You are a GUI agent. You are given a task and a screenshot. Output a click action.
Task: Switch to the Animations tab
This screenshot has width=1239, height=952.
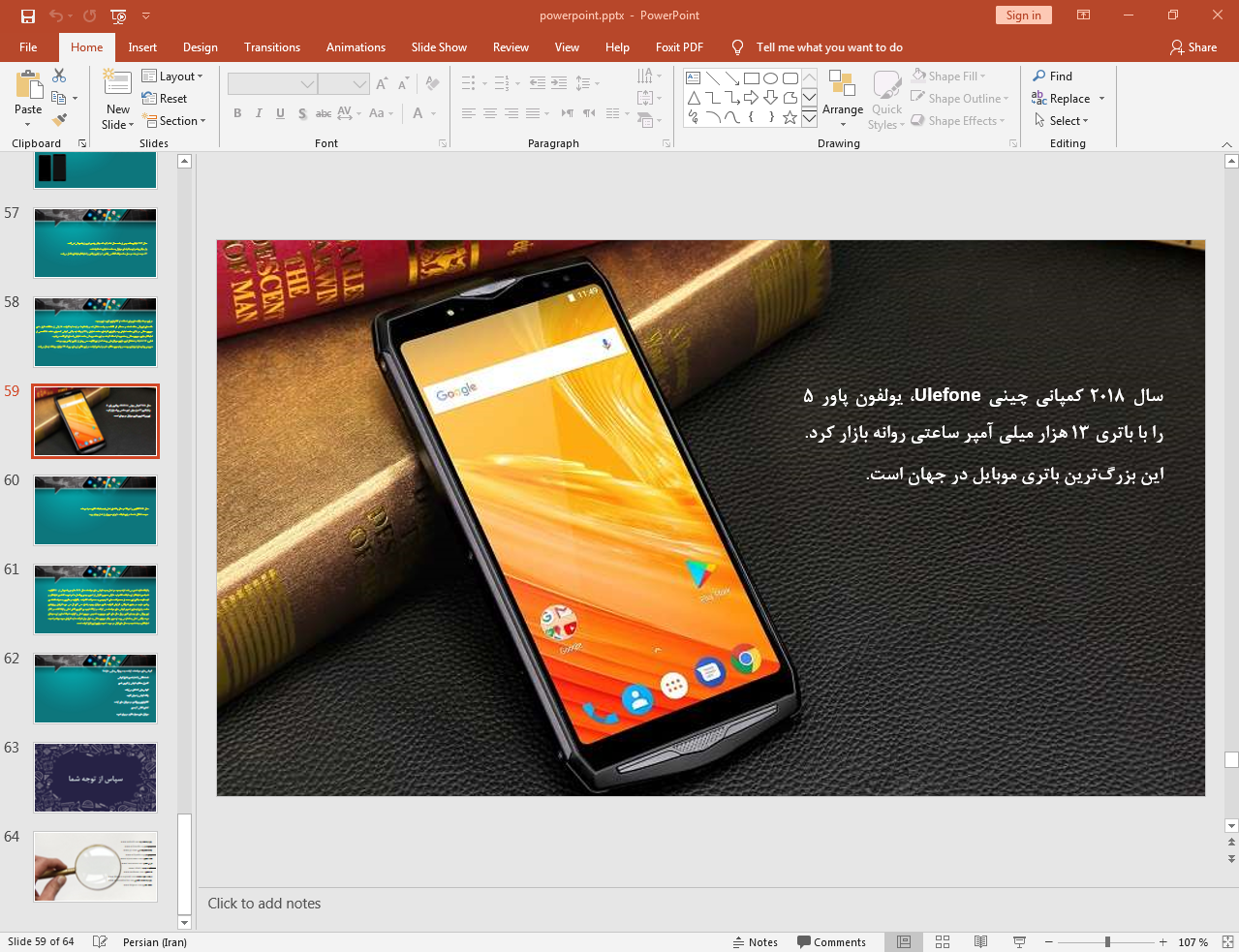(356, 46)
